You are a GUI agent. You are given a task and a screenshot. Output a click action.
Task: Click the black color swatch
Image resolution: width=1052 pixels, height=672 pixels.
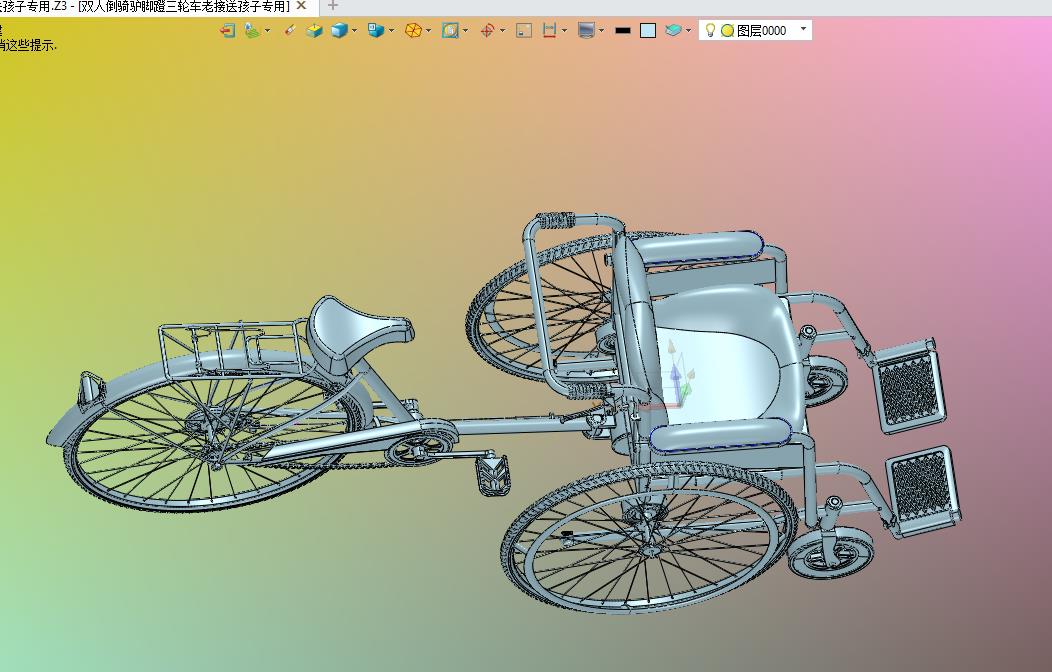pos(622,30)
